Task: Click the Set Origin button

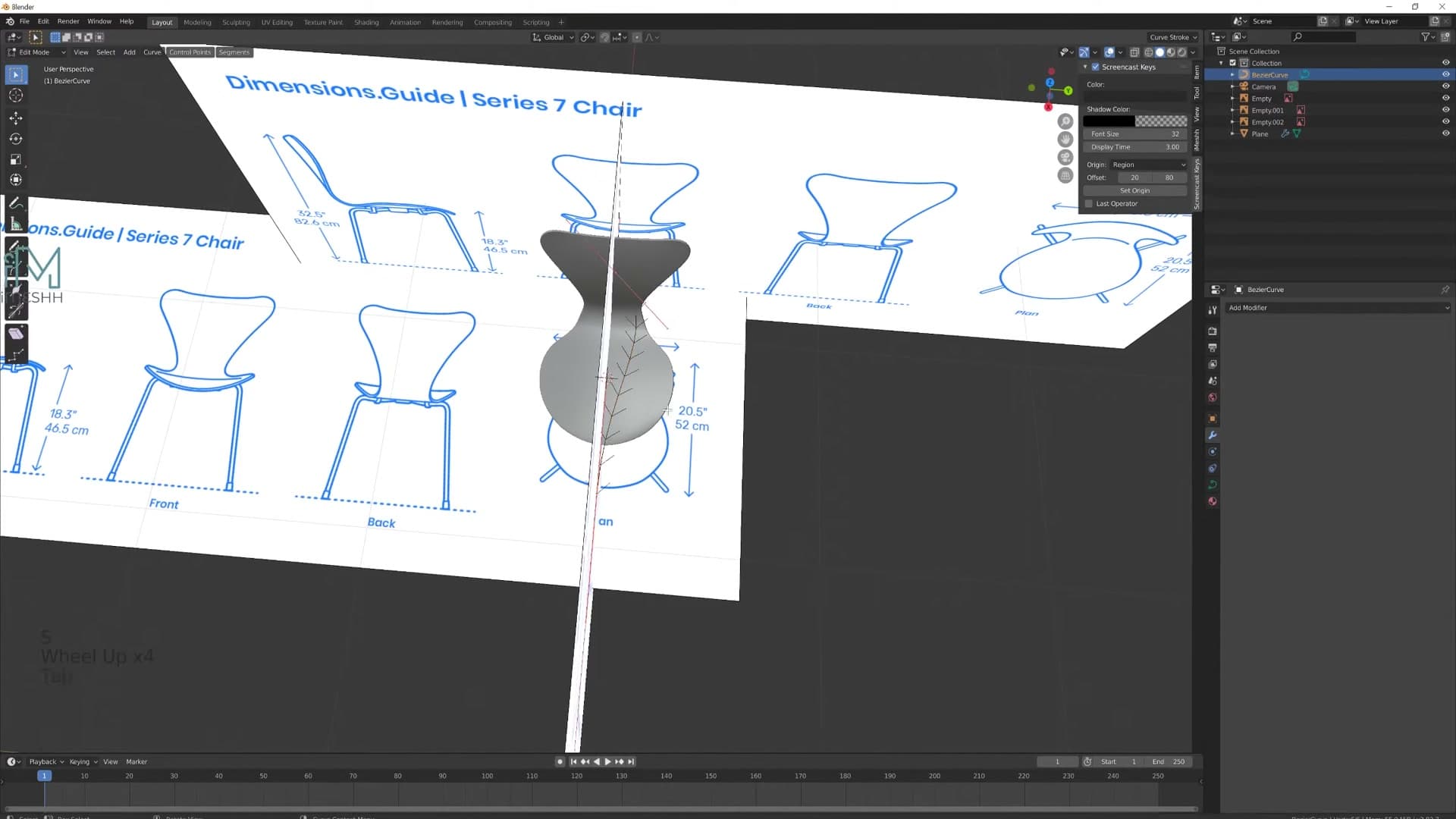Action: point(1134,190)
